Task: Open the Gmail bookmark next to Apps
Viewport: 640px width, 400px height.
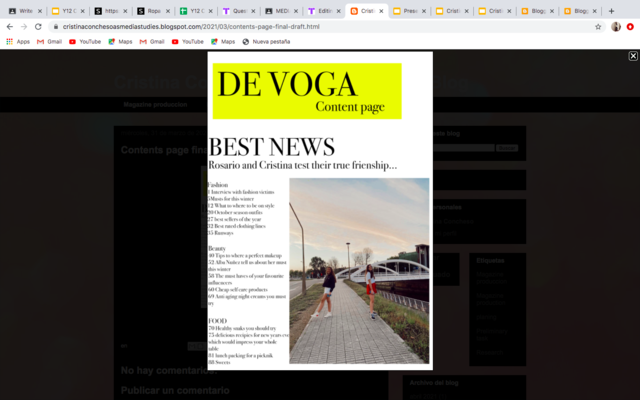Action: pos(49,42)
